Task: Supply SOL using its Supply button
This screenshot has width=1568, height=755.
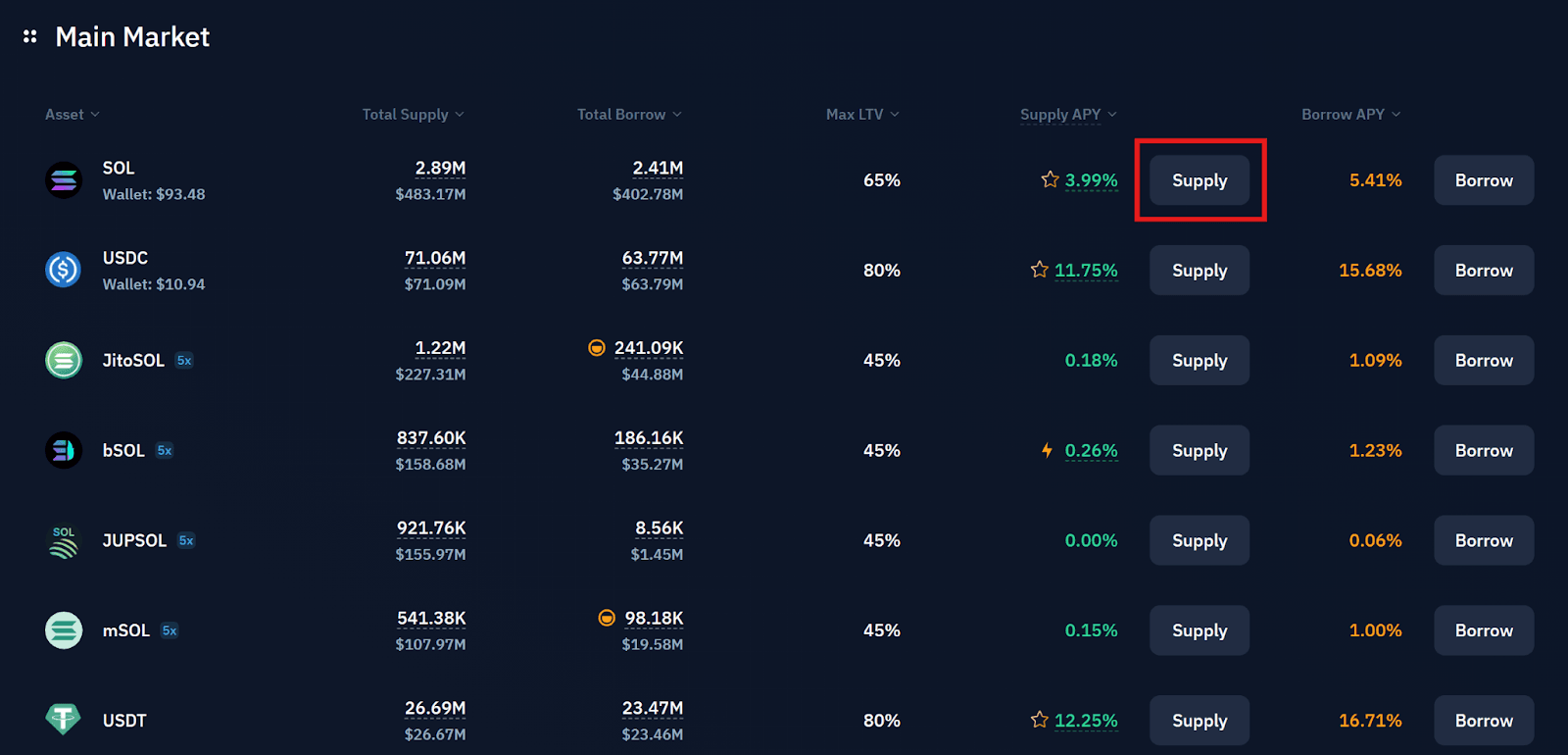Action: point(1200,180)
